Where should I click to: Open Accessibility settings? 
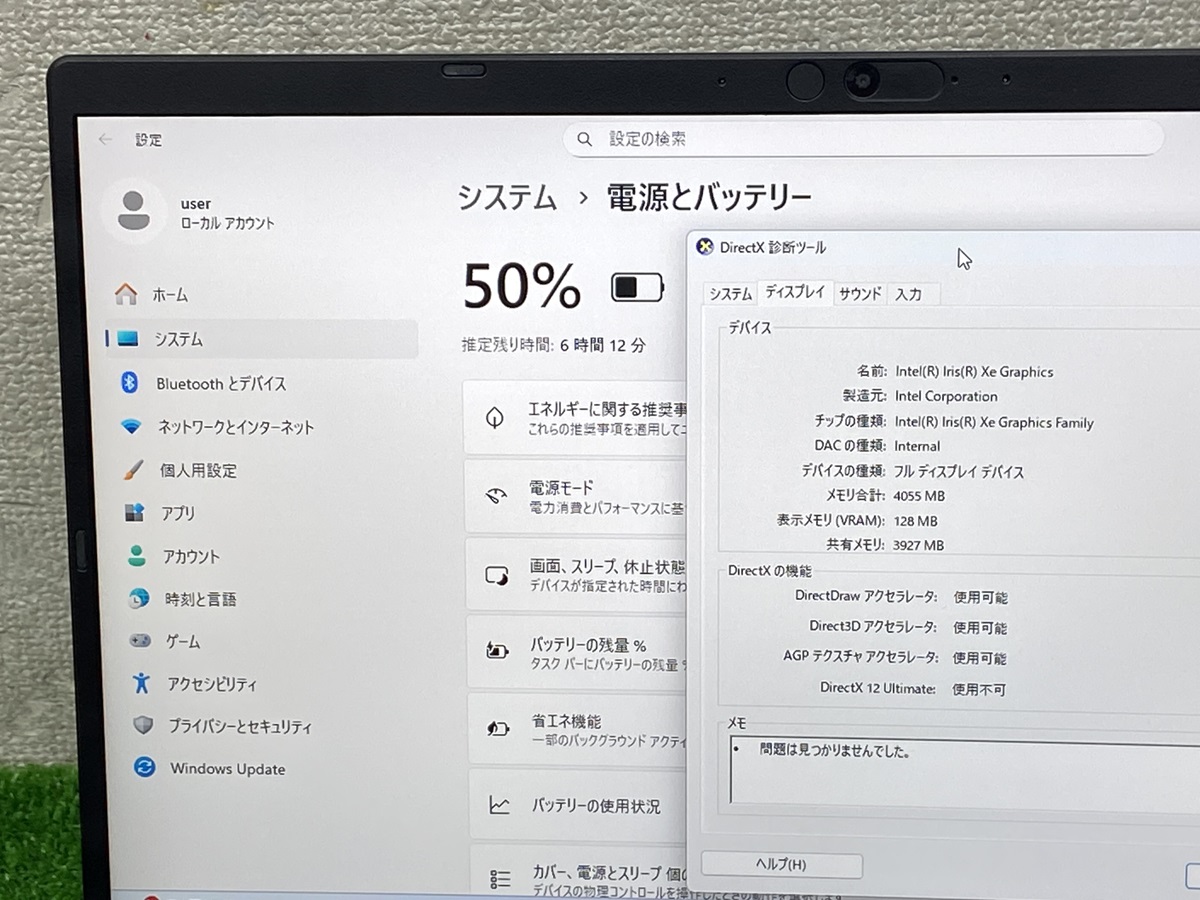point(211,684)
